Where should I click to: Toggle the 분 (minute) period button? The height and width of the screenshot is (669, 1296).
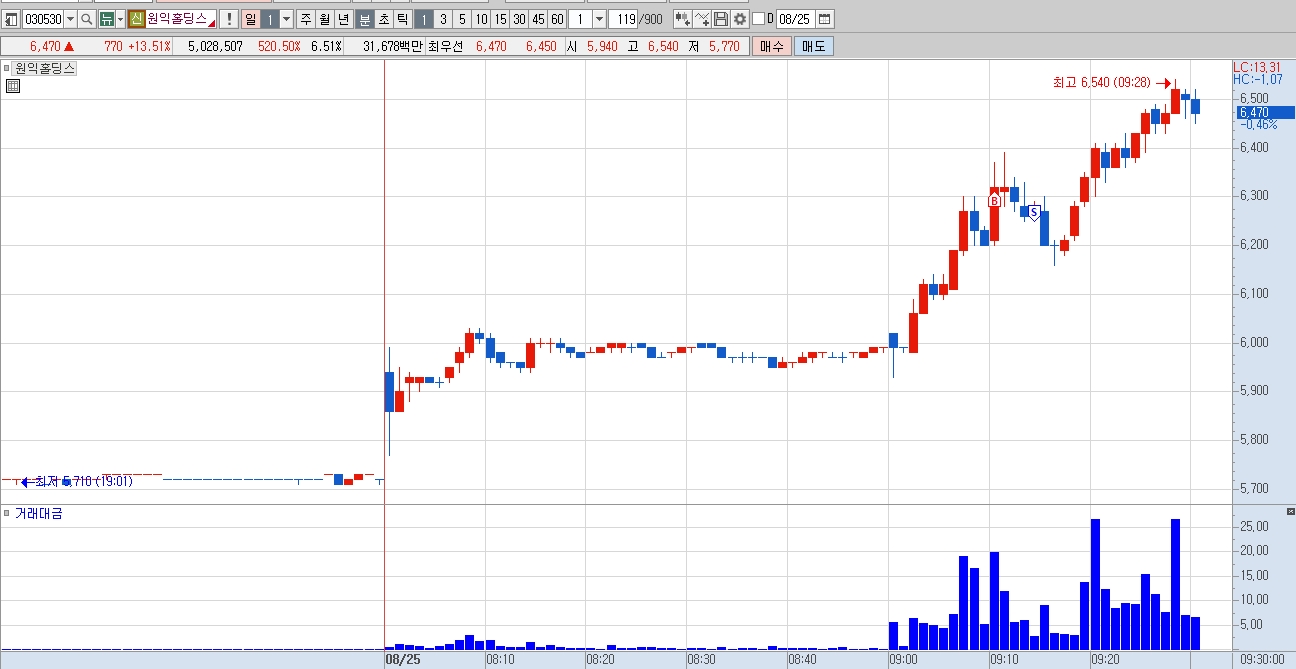tap(365, 19)
